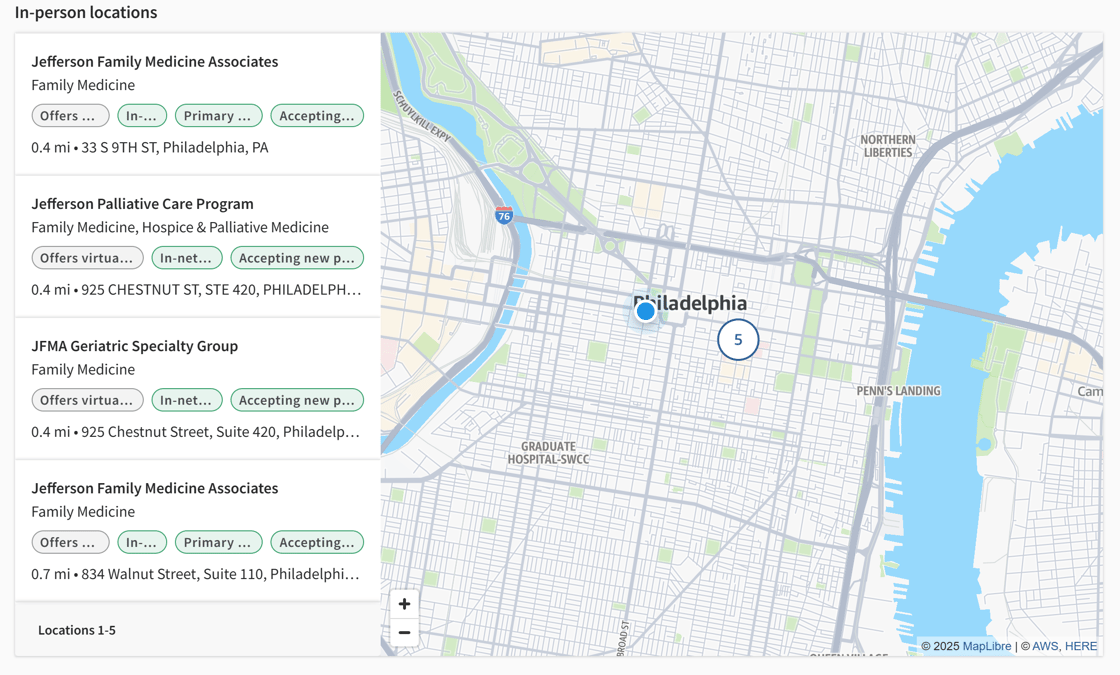Click 'In-net...' tag on Palliative Care card

[187, 258]
